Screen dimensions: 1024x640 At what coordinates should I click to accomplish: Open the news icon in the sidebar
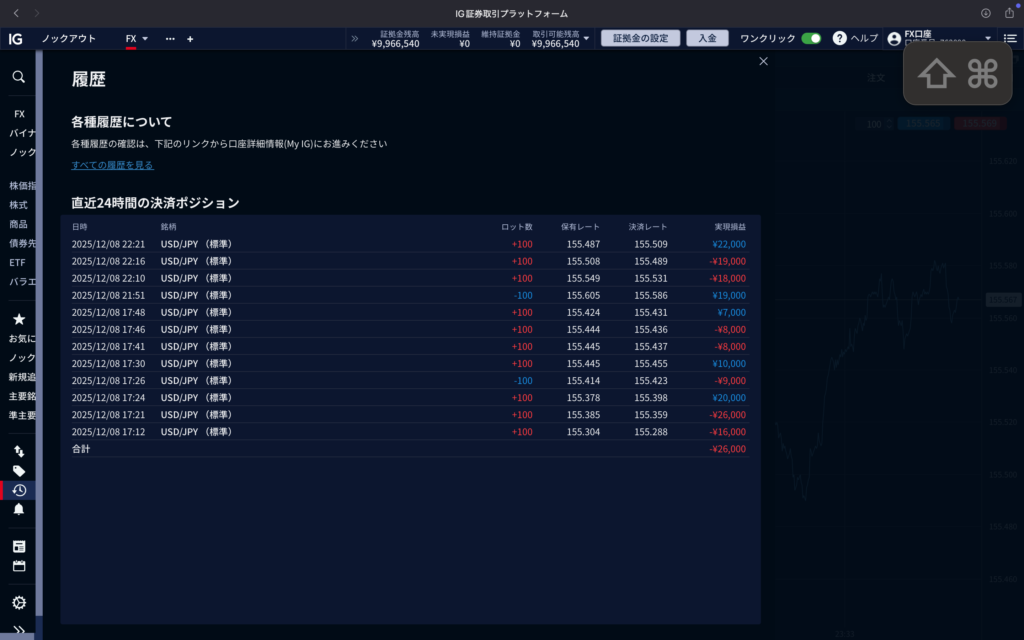pos(18,546)
